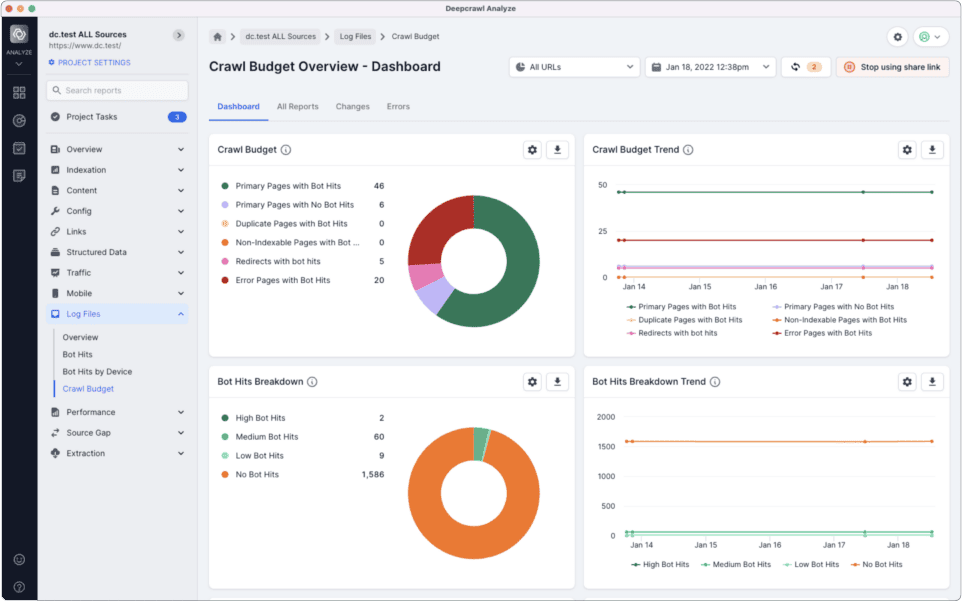Expand the Content sidebar section

pos(117,190)
